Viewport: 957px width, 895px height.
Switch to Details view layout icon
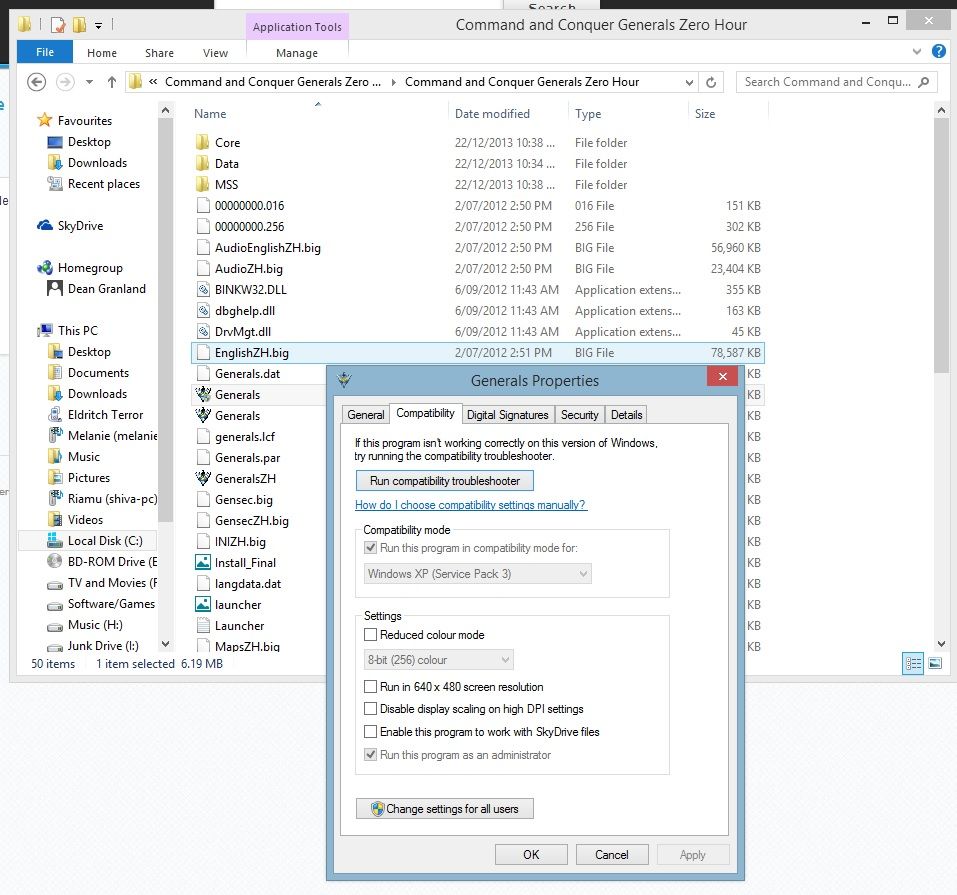click(x=913, y=663)
